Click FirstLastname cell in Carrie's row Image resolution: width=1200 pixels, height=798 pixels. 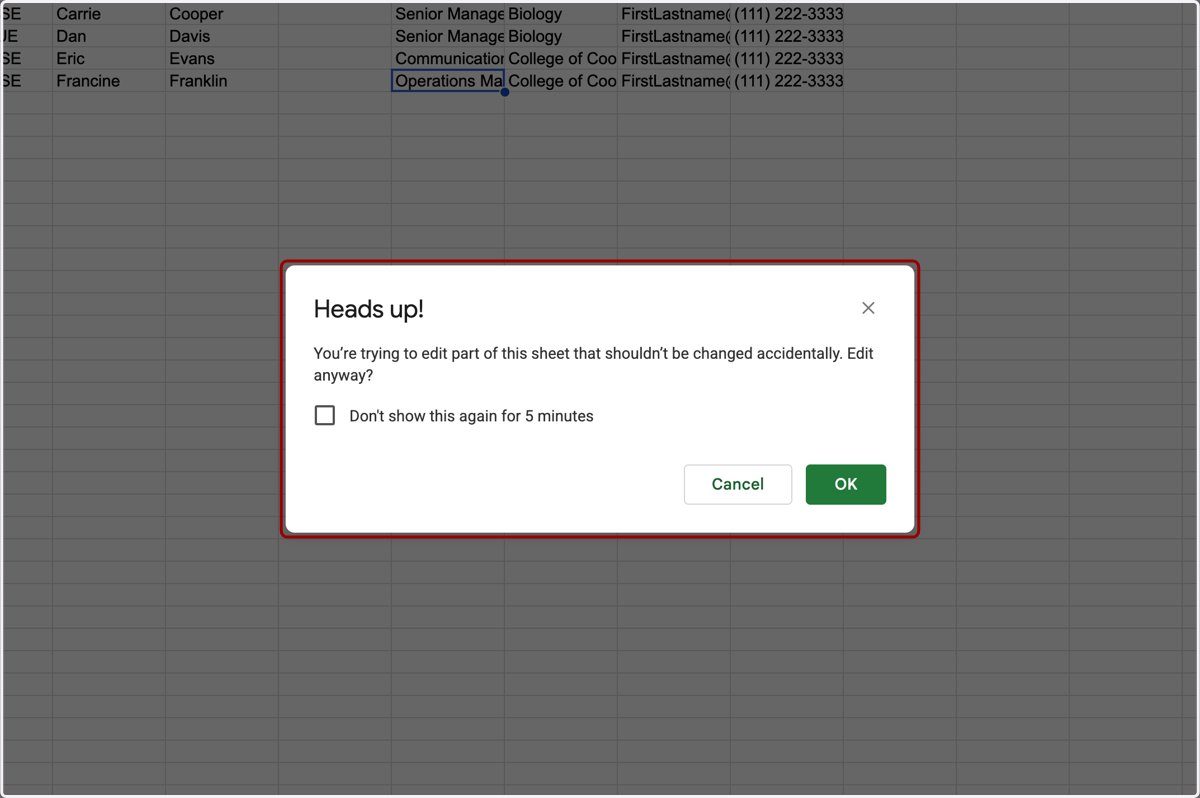point(674,14)
